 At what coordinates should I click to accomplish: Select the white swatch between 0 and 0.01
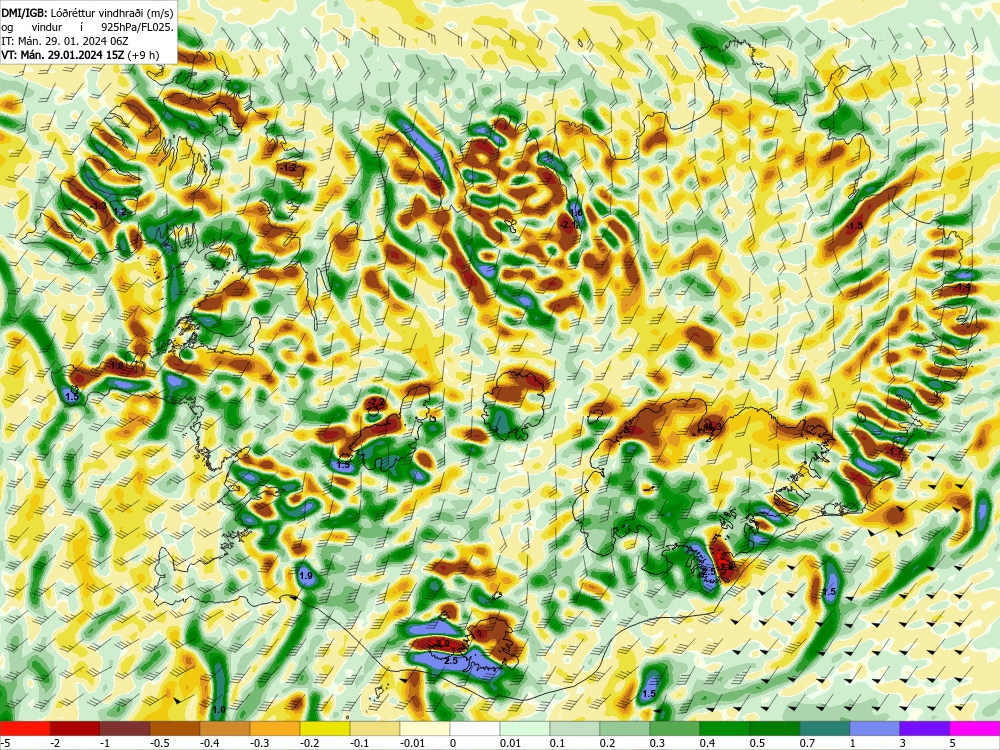click(475, 728)
